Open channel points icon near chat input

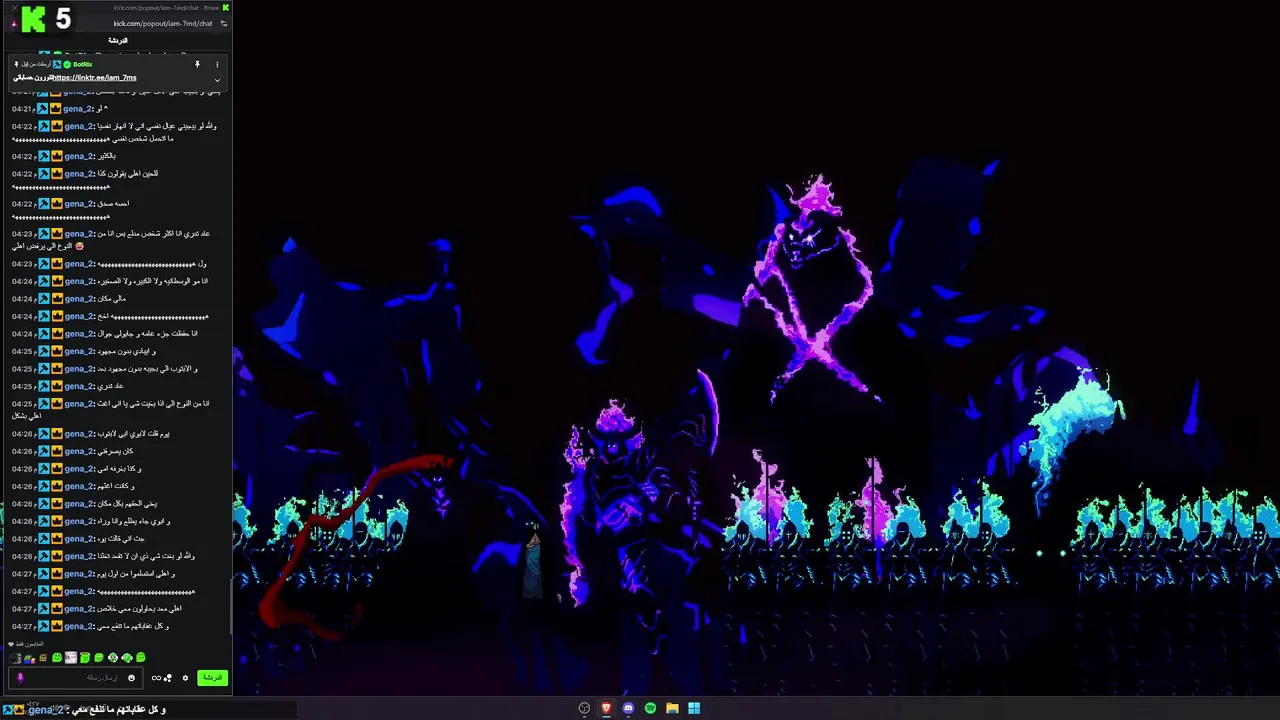pos(167,678)
